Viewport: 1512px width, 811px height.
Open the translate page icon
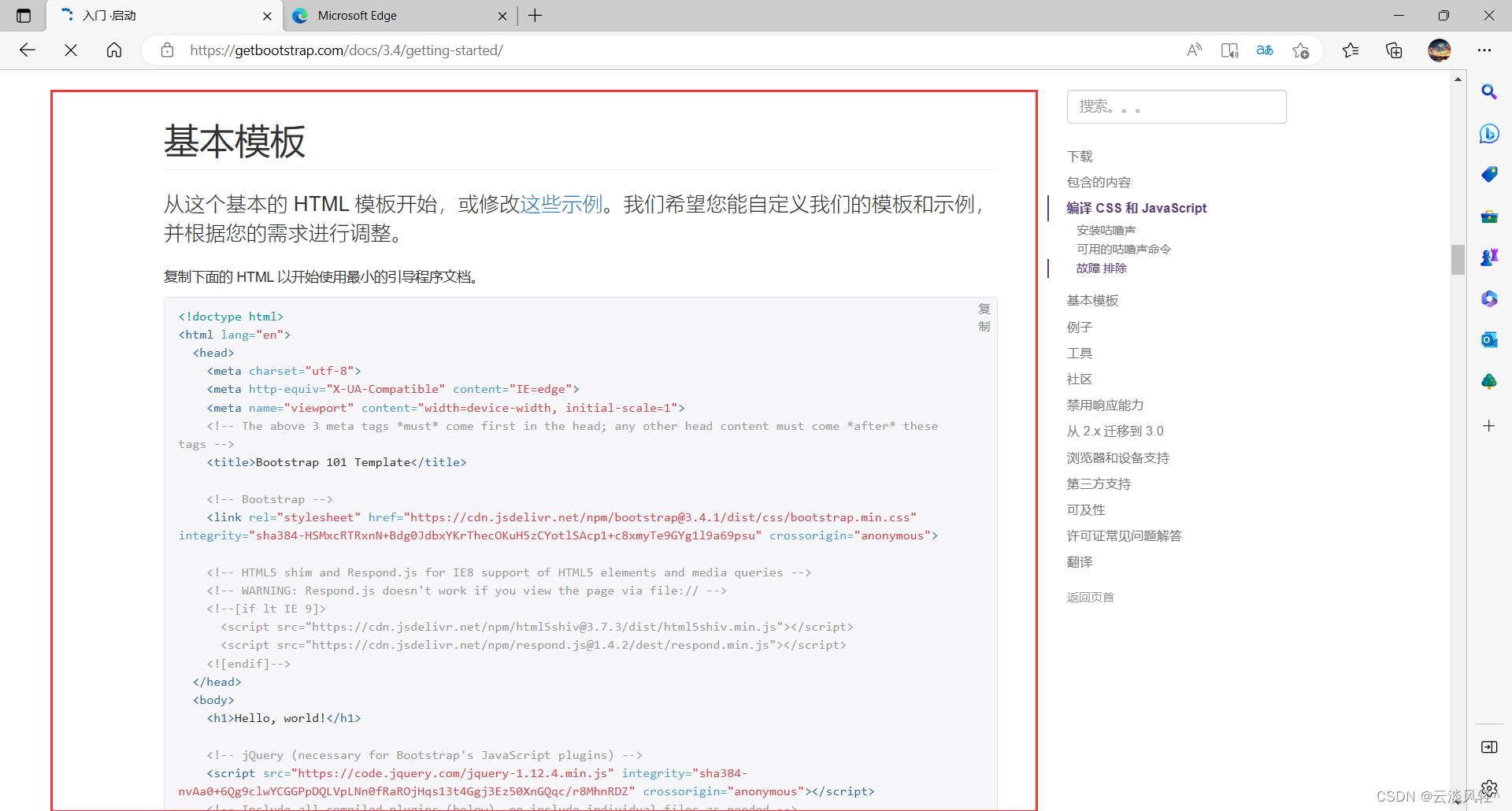[x=1265, y=50]
